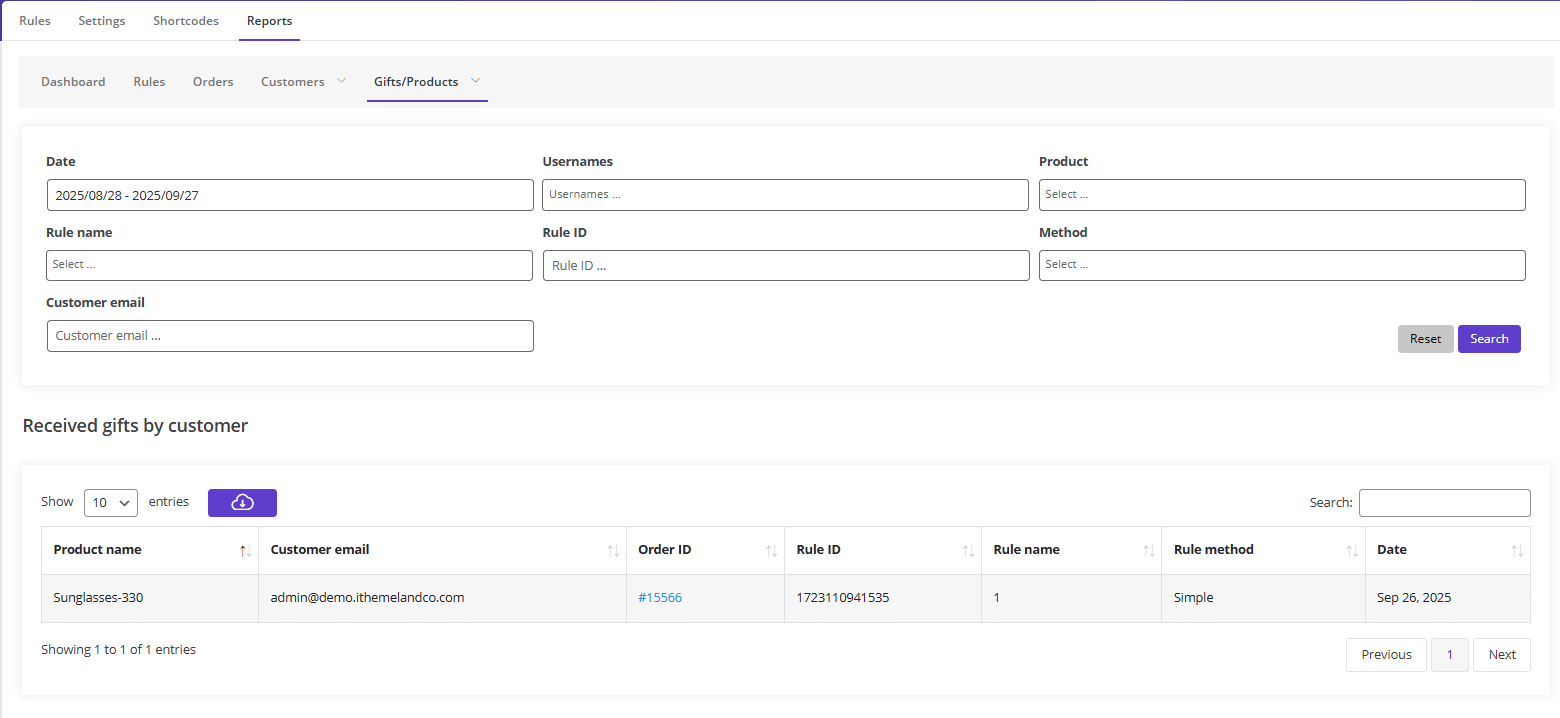The image size is (1560, 718).
Task: Open order #15566 link
Action: (660, 598)
